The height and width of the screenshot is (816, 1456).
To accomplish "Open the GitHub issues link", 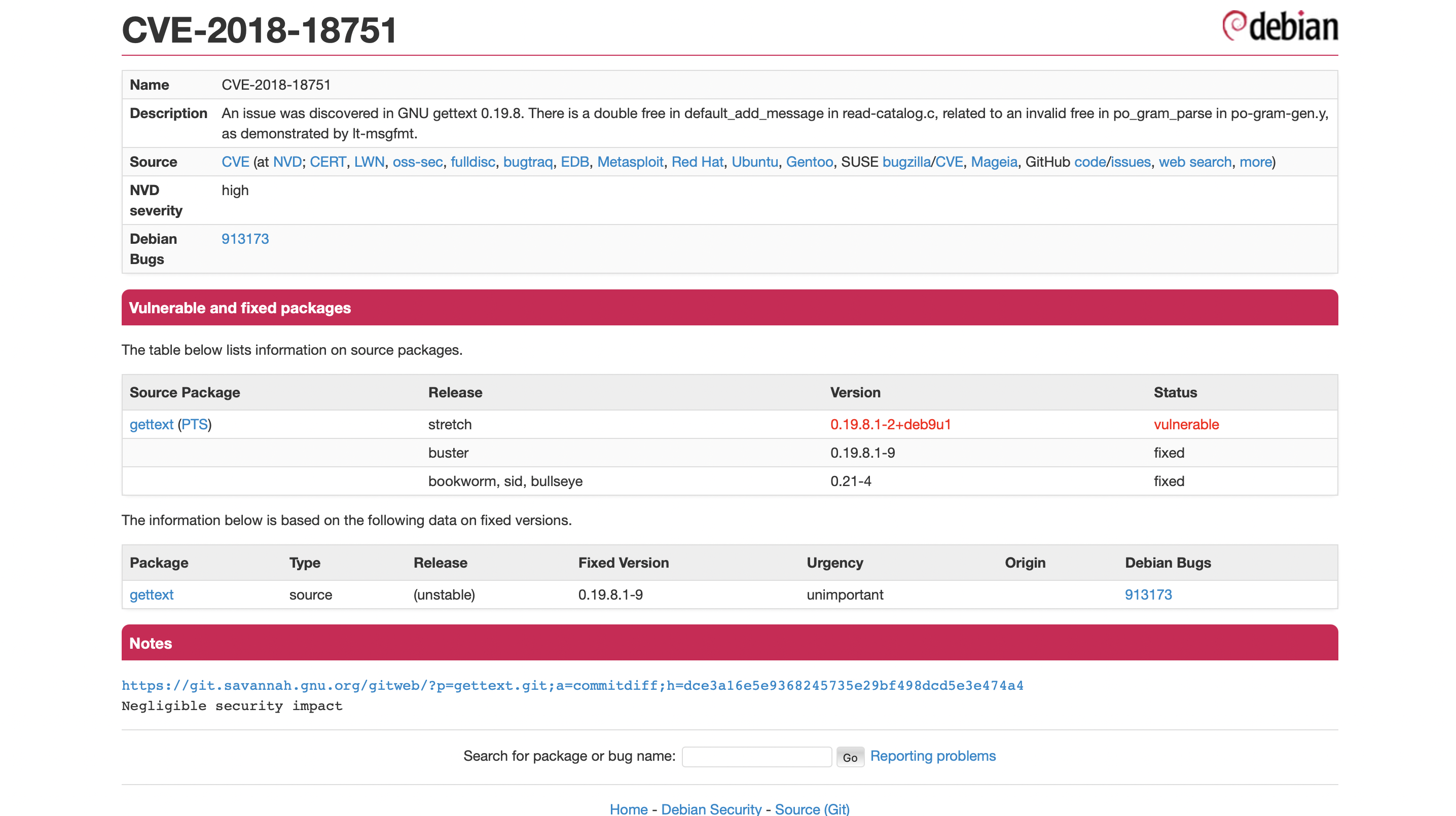I will [1131, 162].
